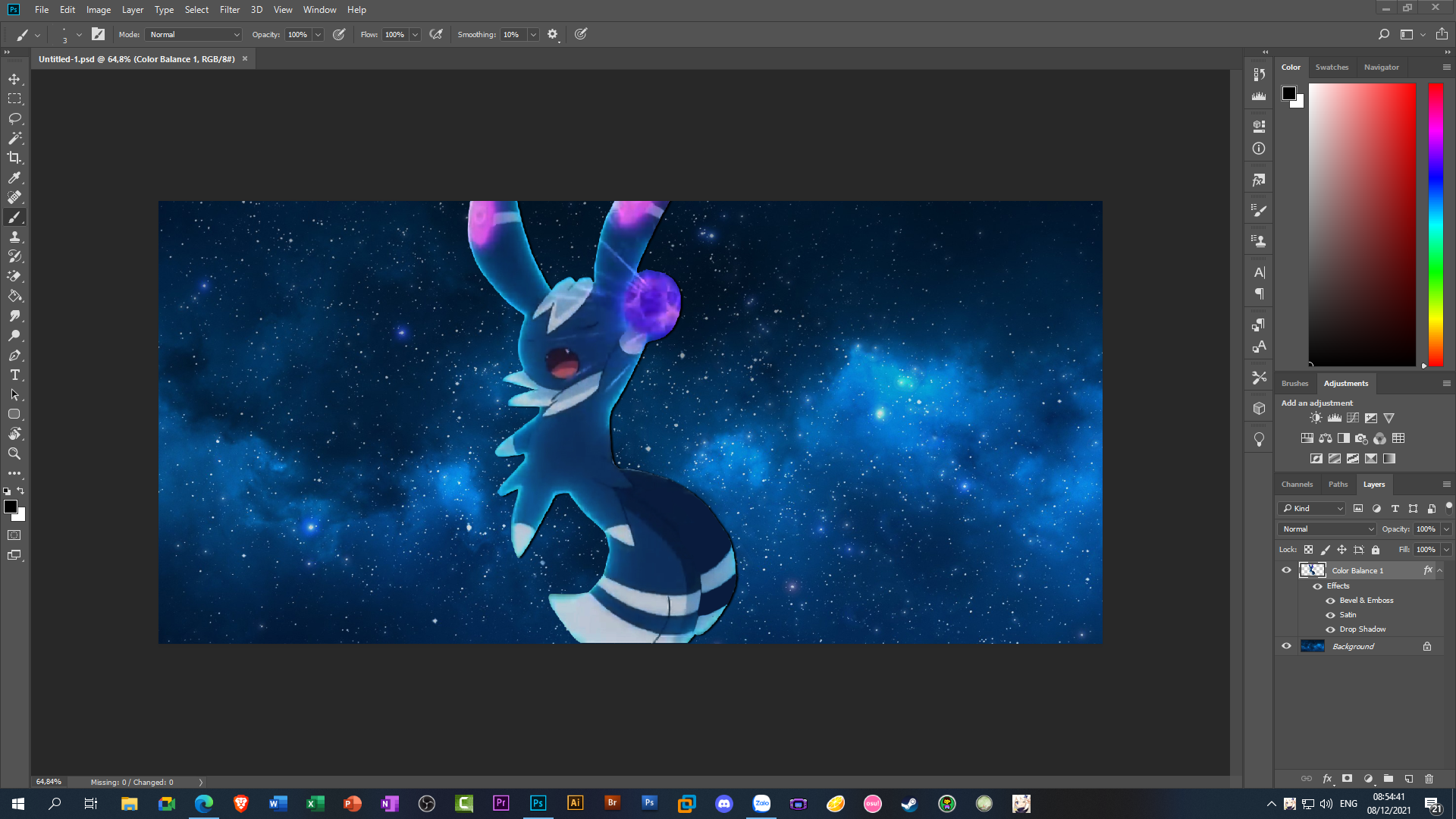Open Edit Toolbar three-dots button

pyautogui.click(x=14, y=473)
